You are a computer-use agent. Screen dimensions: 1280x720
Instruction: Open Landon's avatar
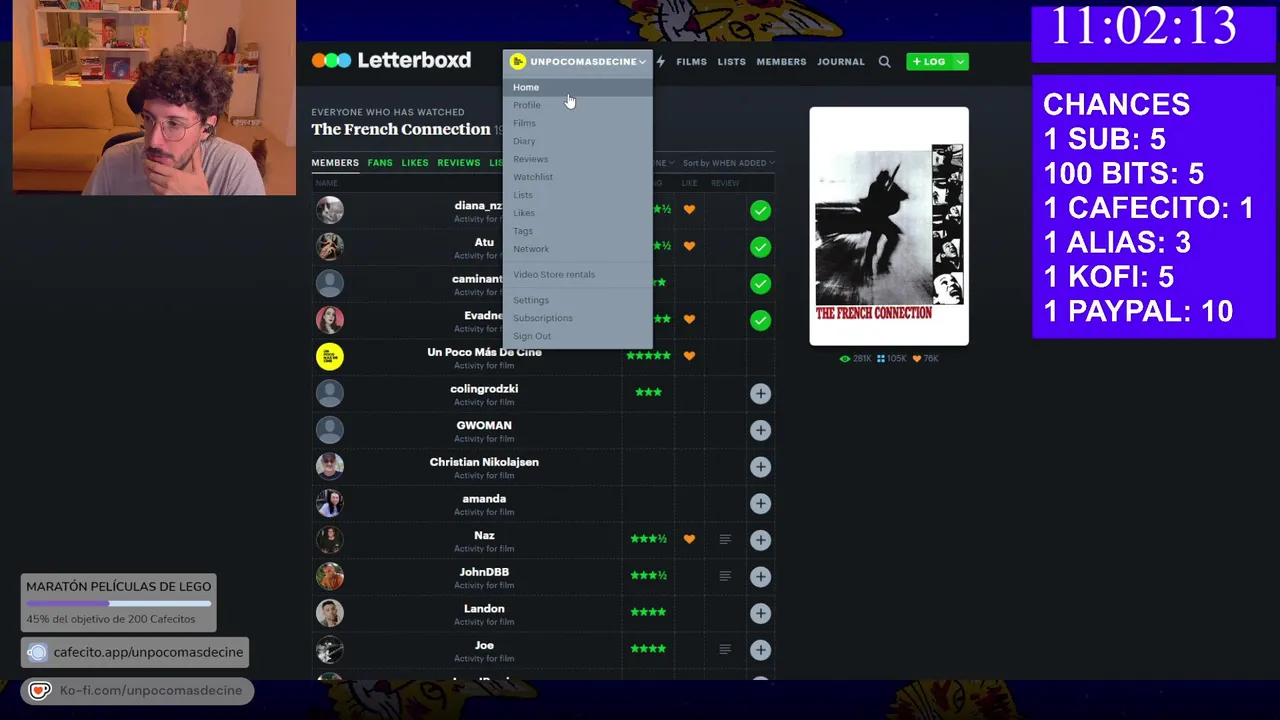point(330,612)
